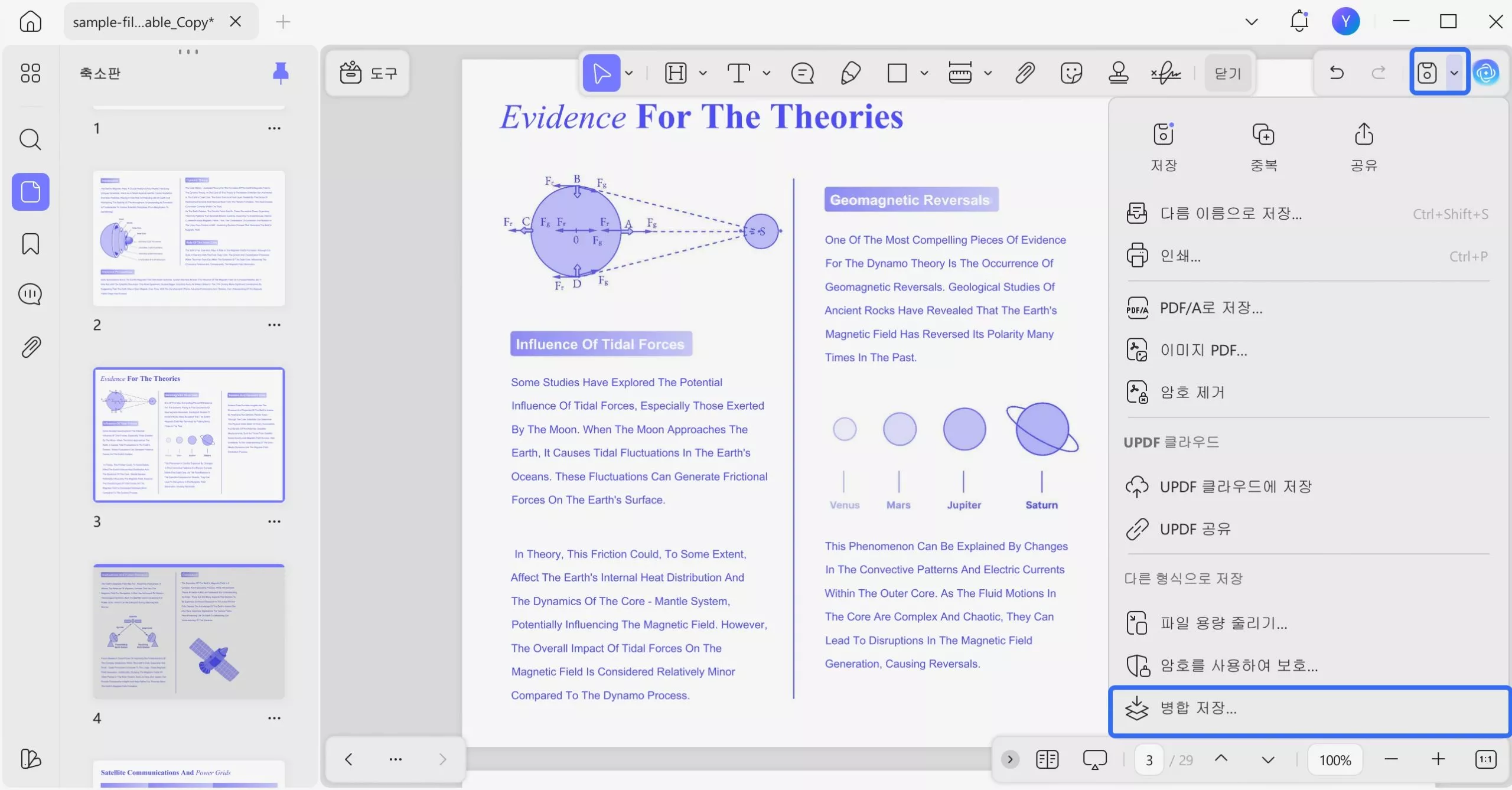Screen dimensions: 1512x790
Task: Open the search panel in left sidebar
Action: 30,139
